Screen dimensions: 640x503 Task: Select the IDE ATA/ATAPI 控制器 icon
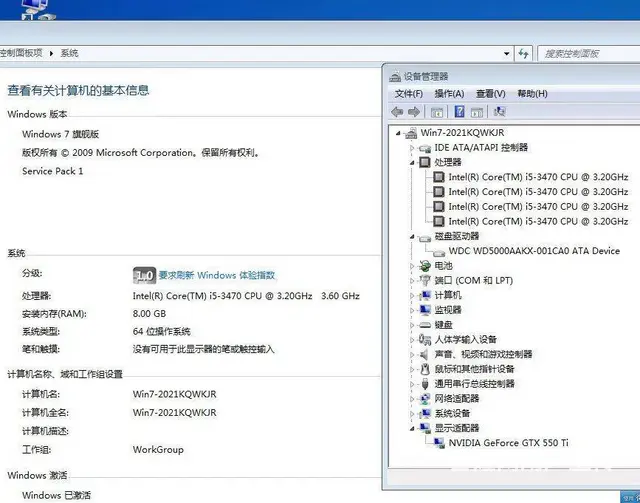(425, 148)
